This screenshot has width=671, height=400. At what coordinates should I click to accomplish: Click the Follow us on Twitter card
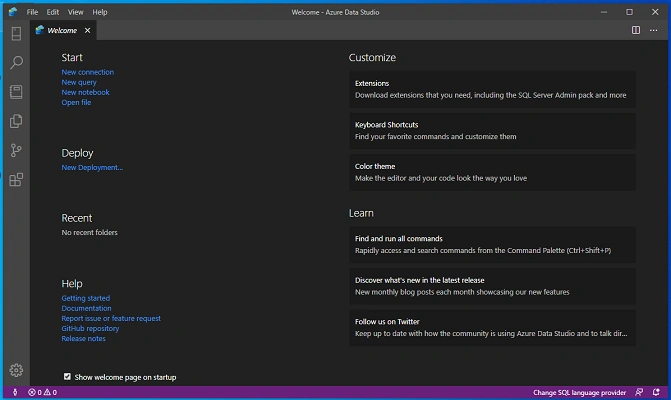point(493,328)
